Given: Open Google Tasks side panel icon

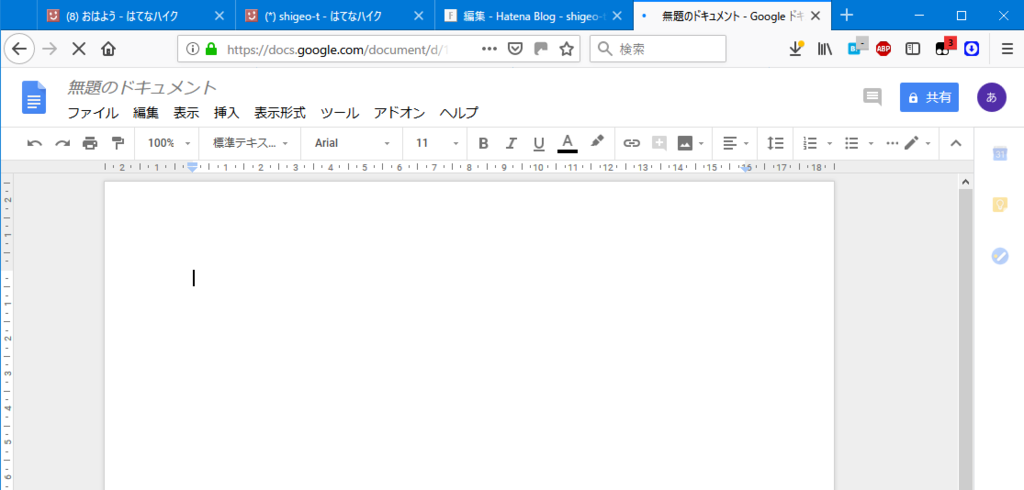Looking at the screenshot, I should click(1000, 255).
